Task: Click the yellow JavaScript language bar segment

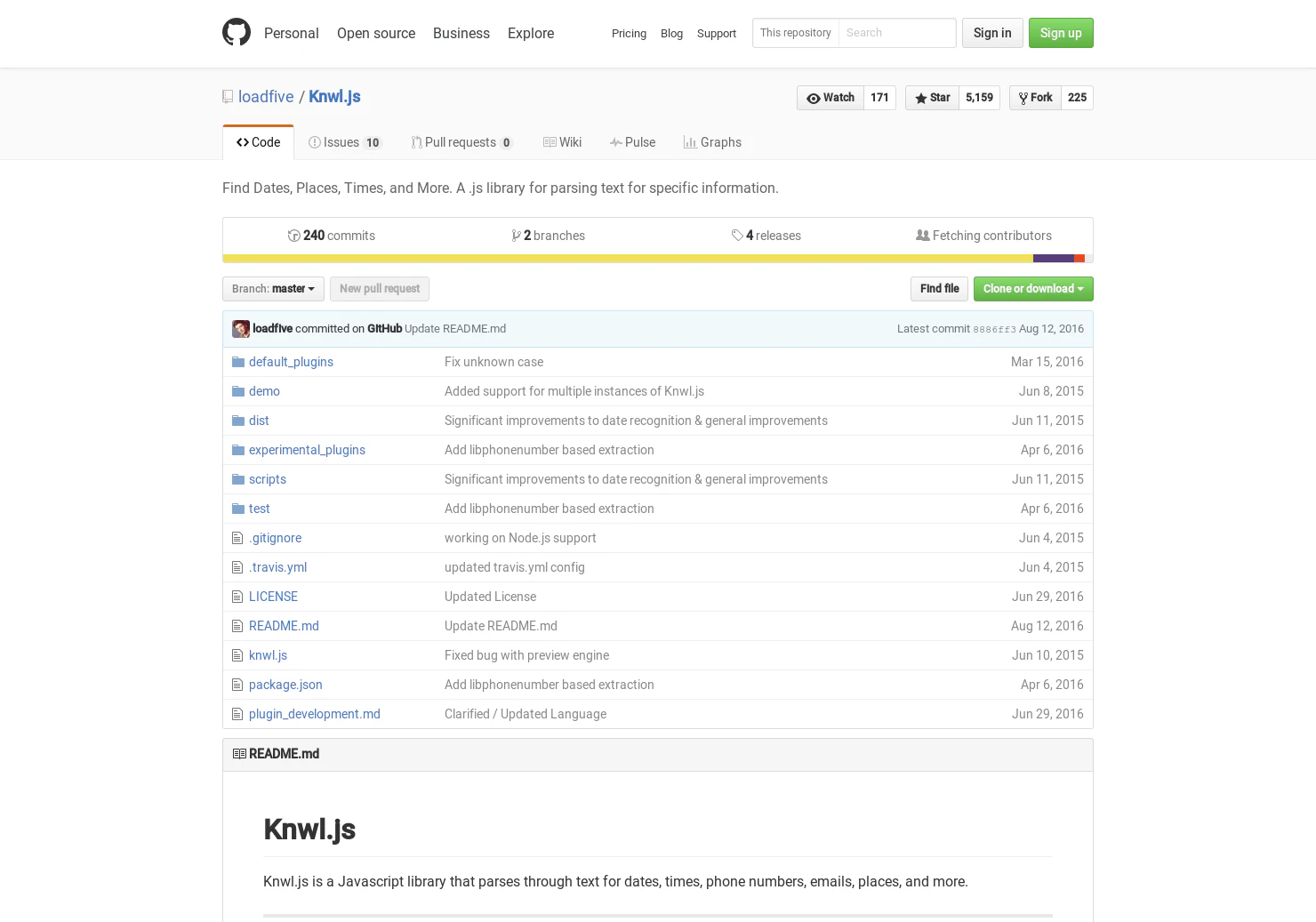Action: point(628,259)
